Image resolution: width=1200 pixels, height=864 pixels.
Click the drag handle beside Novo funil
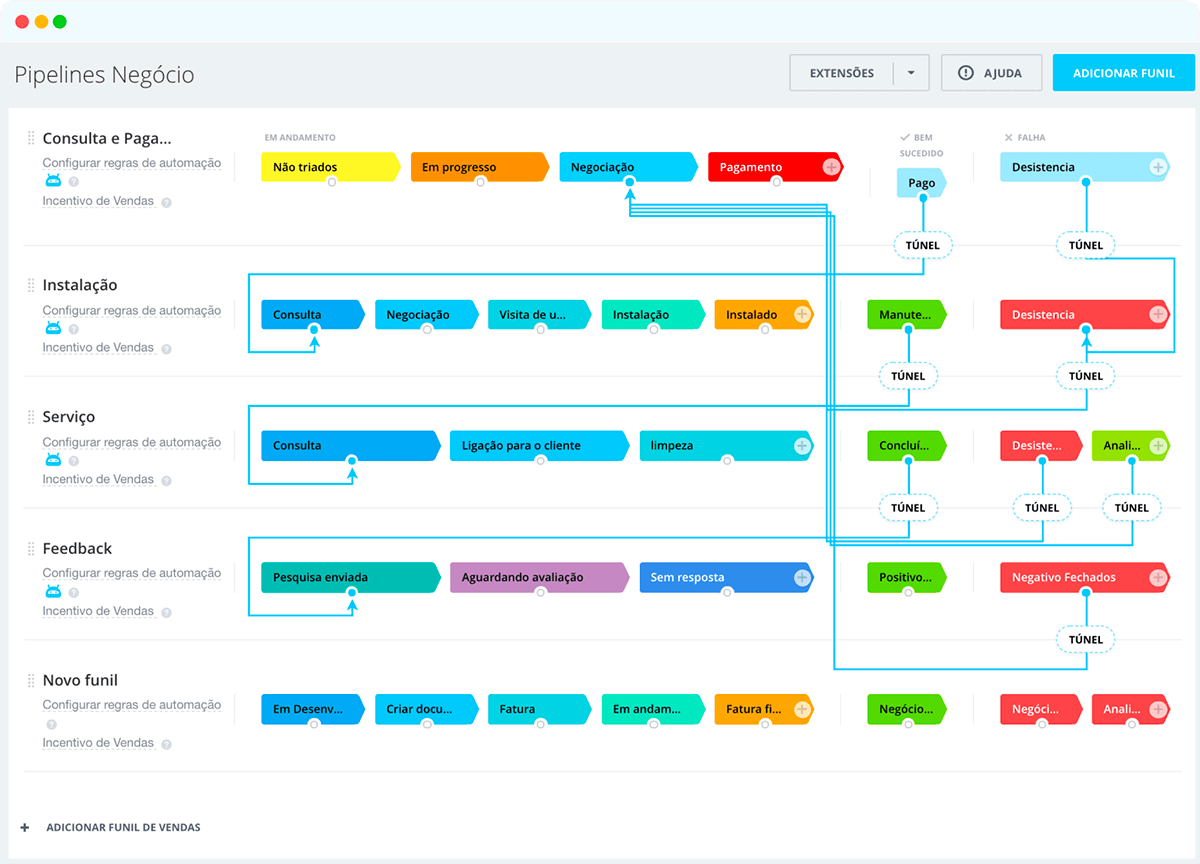(x=31, y=681)
